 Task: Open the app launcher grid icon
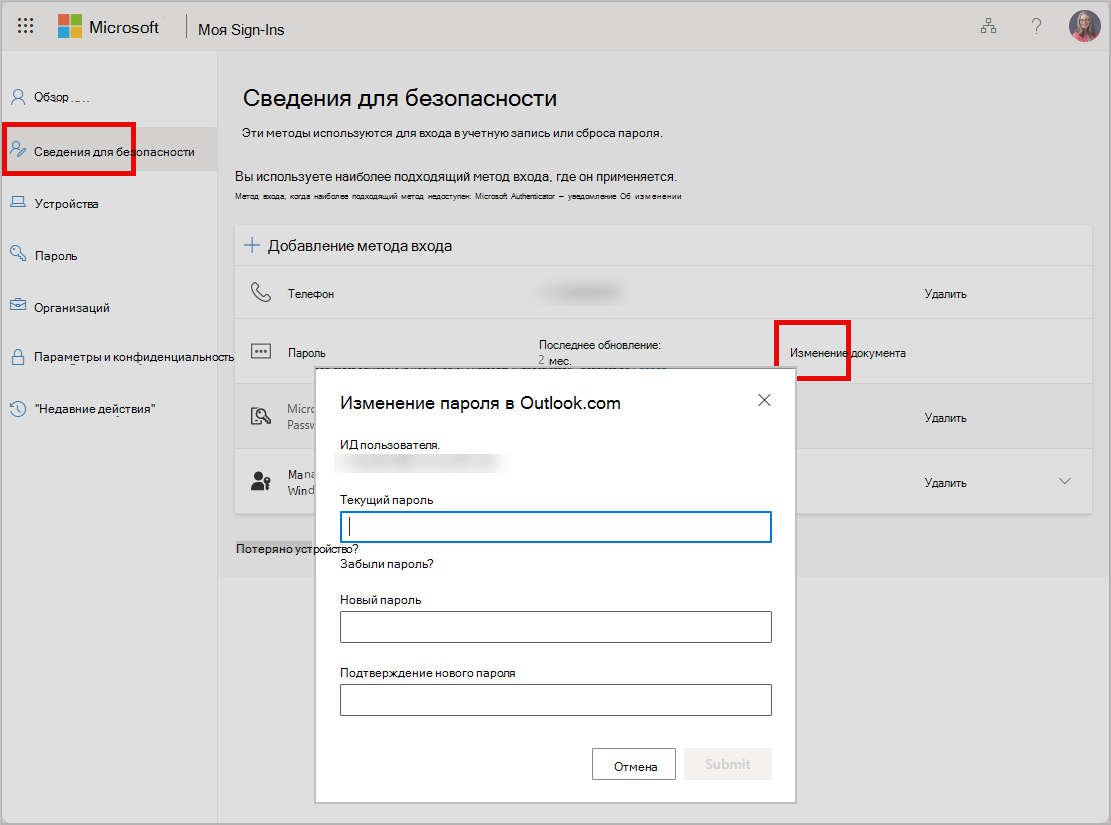(x=26, y=26)
